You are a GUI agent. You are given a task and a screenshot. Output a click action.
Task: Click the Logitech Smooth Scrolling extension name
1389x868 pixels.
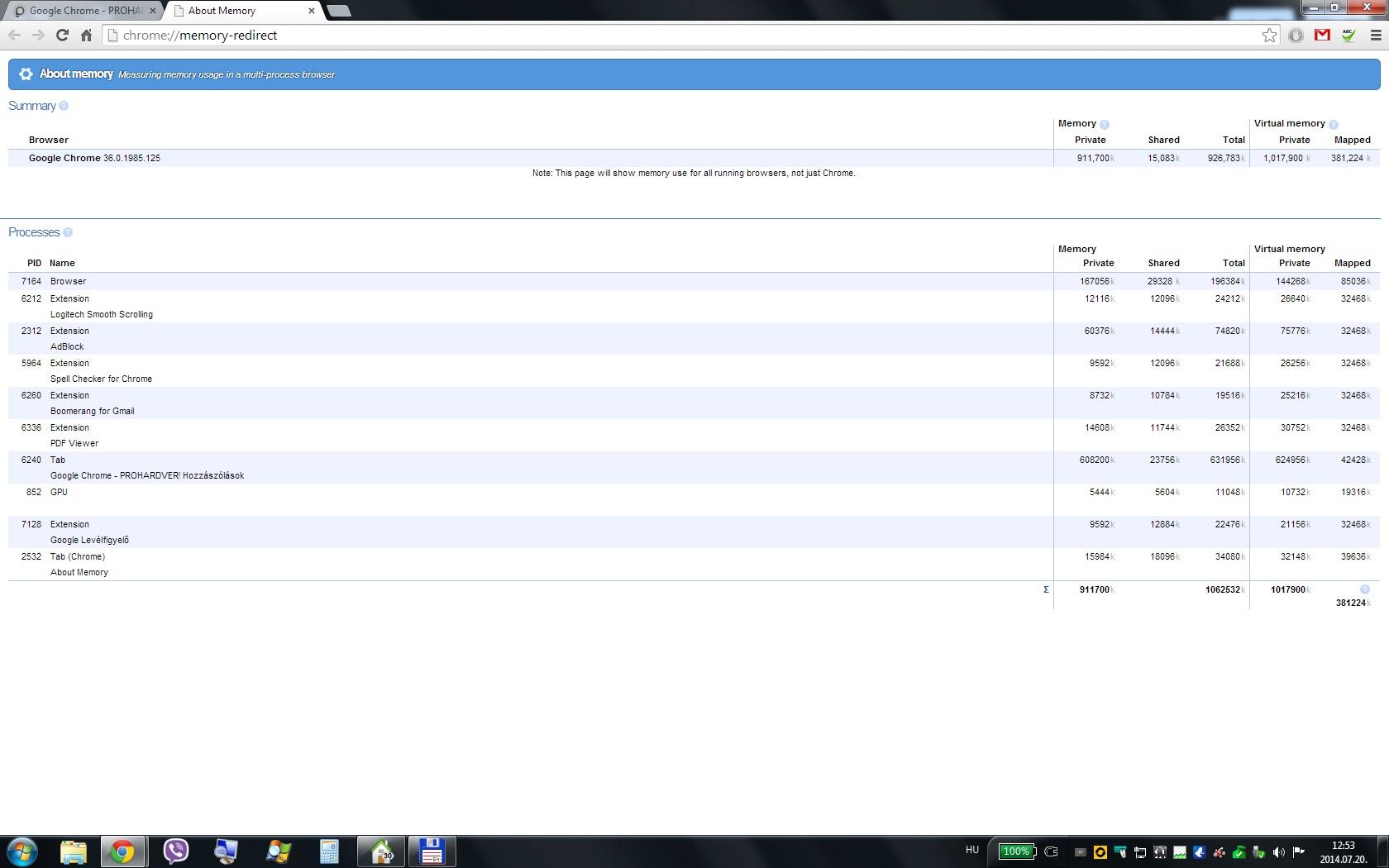point(102,314)
